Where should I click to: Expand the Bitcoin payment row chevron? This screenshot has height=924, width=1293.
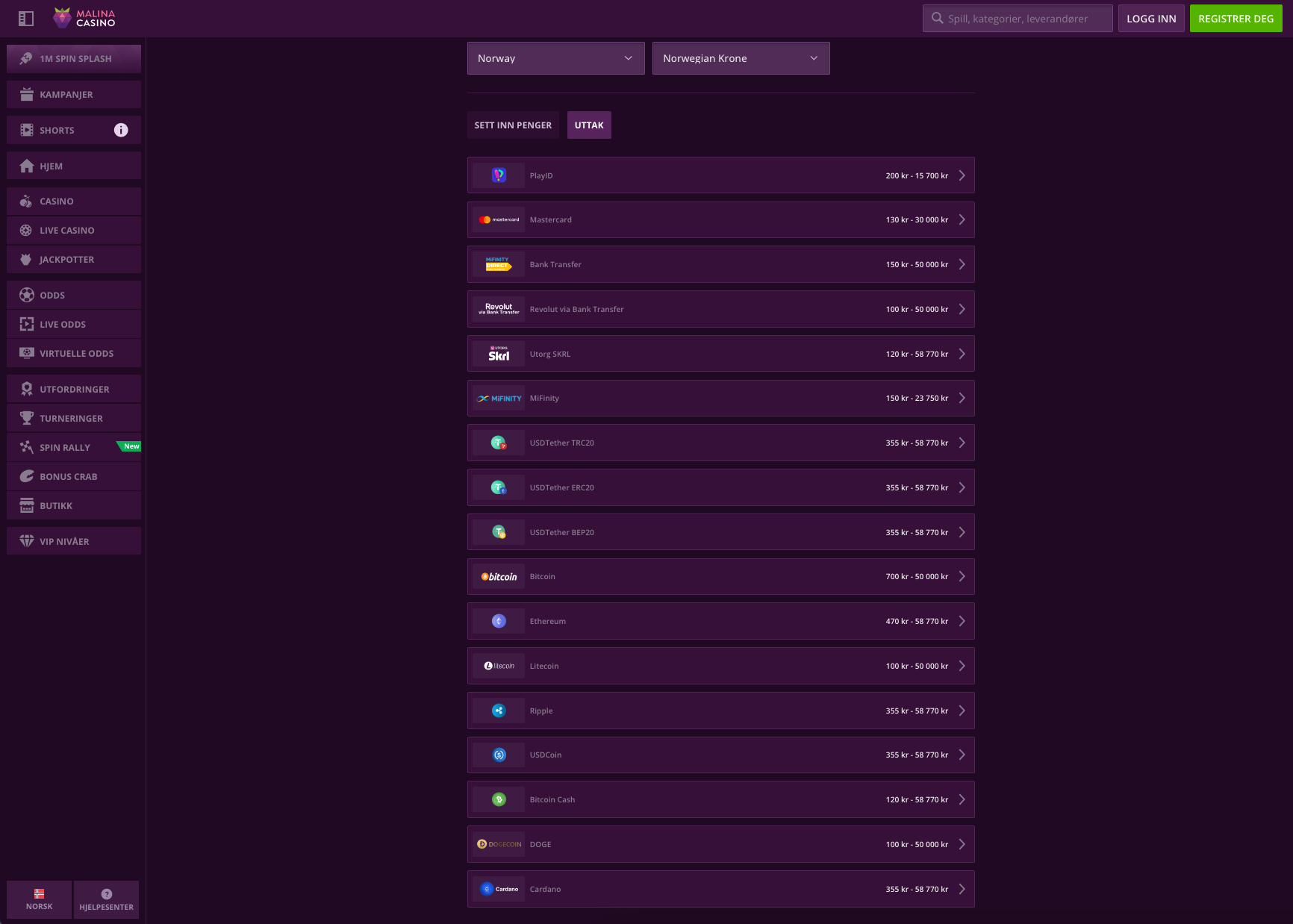pos(962,576)
